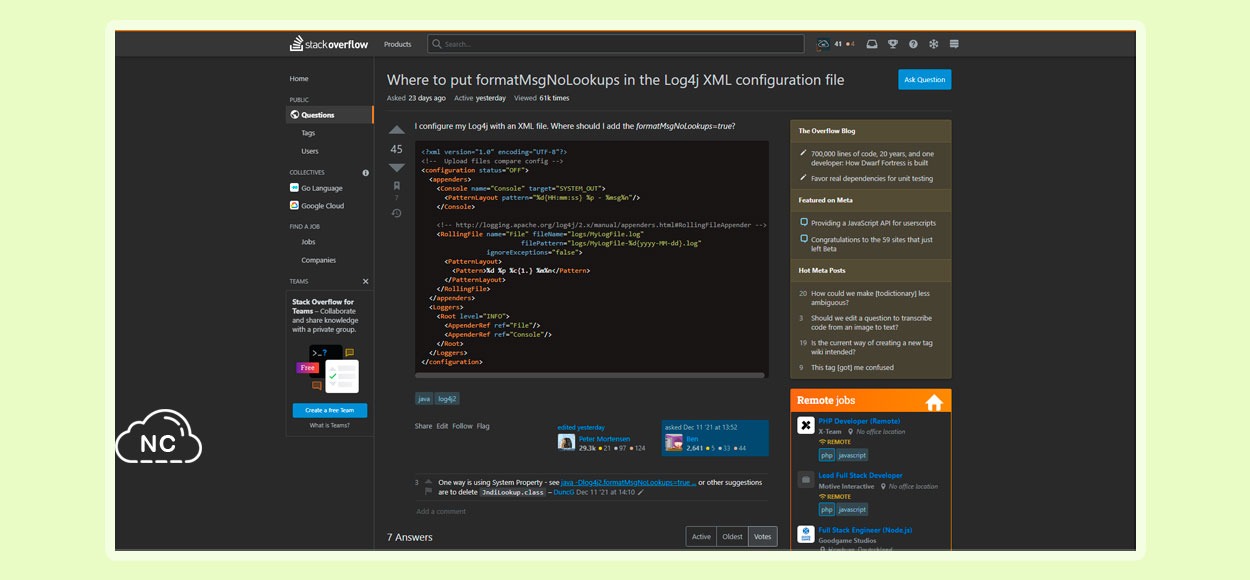
Task: Open the log4j2 tag
Action: 447,398
